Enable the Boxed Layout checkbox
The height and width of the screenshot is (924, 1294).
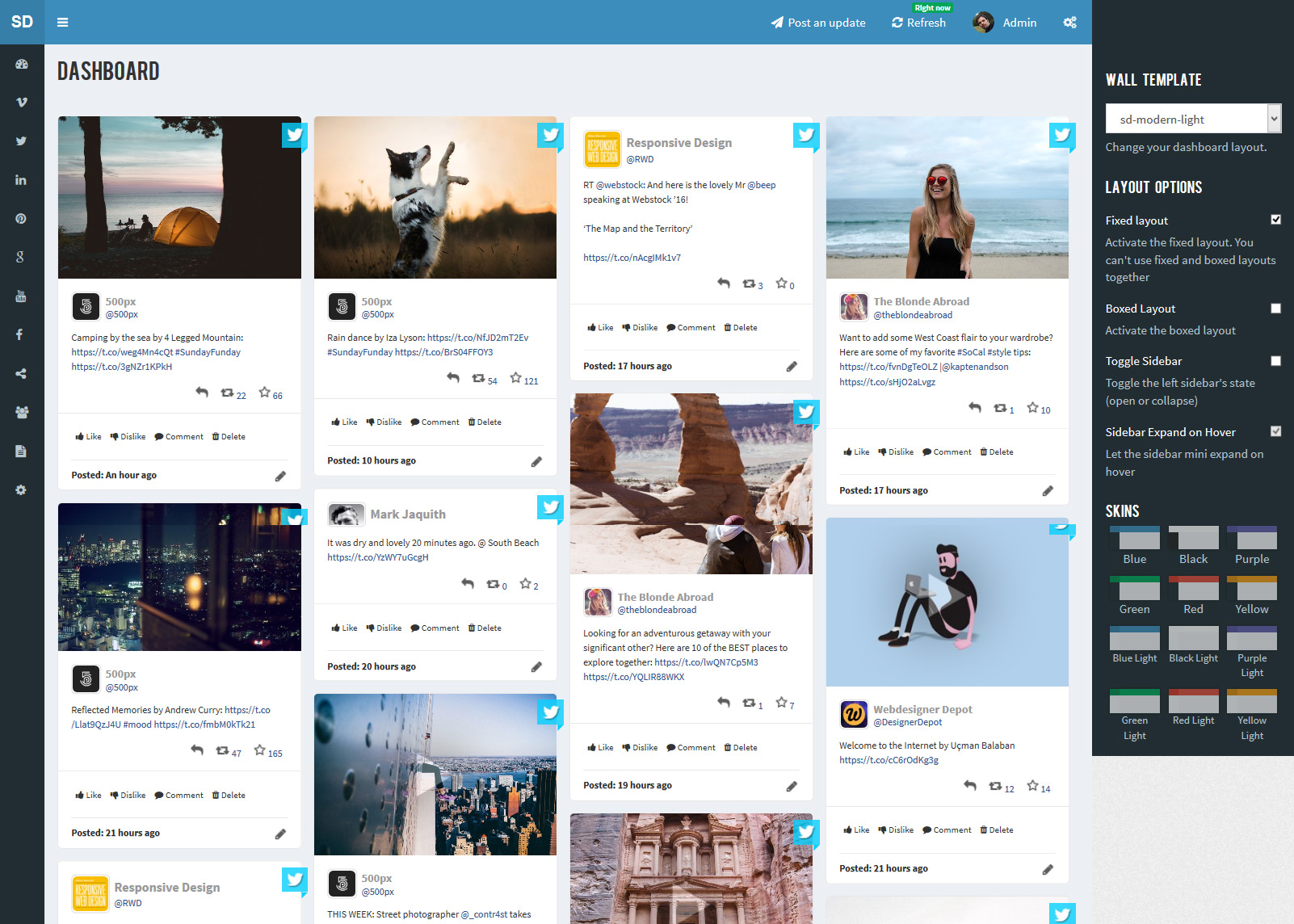[1275, 308]
